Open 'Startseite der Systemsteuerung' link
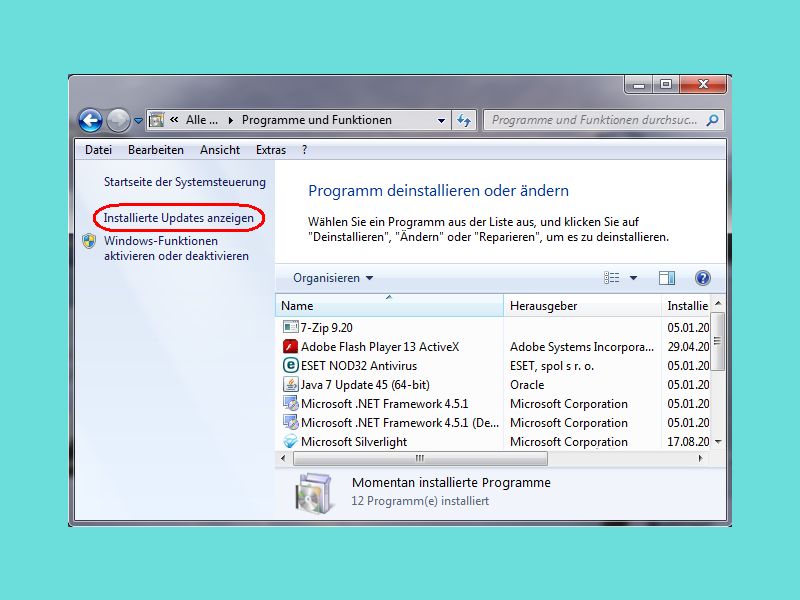The image size is (800, 600). coord(185,182)
